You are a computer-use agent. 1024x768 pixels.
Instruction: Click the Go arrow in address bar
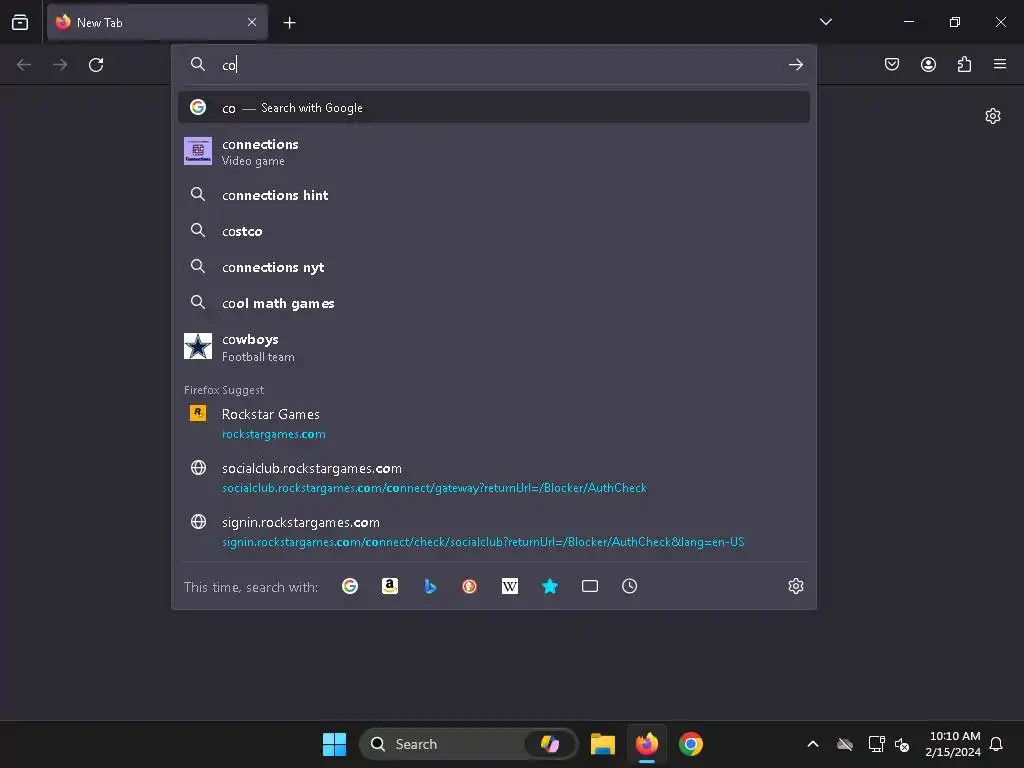tap(795, 65)
